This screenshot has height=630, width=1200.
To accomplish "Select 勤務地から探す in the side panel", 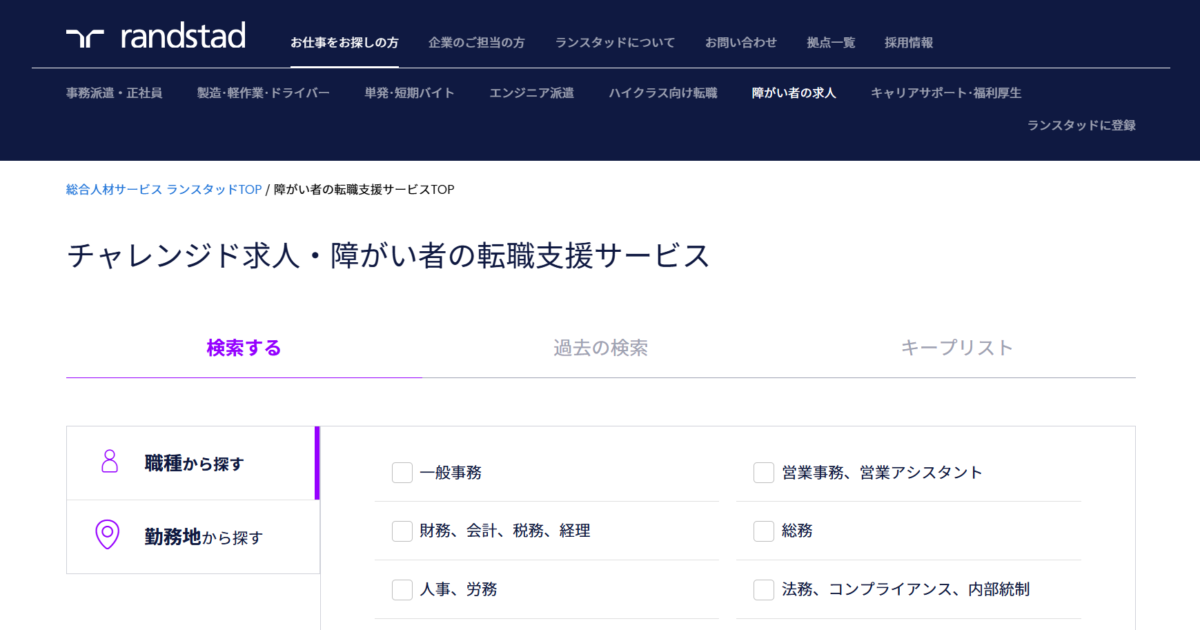I will pos(203,537).
